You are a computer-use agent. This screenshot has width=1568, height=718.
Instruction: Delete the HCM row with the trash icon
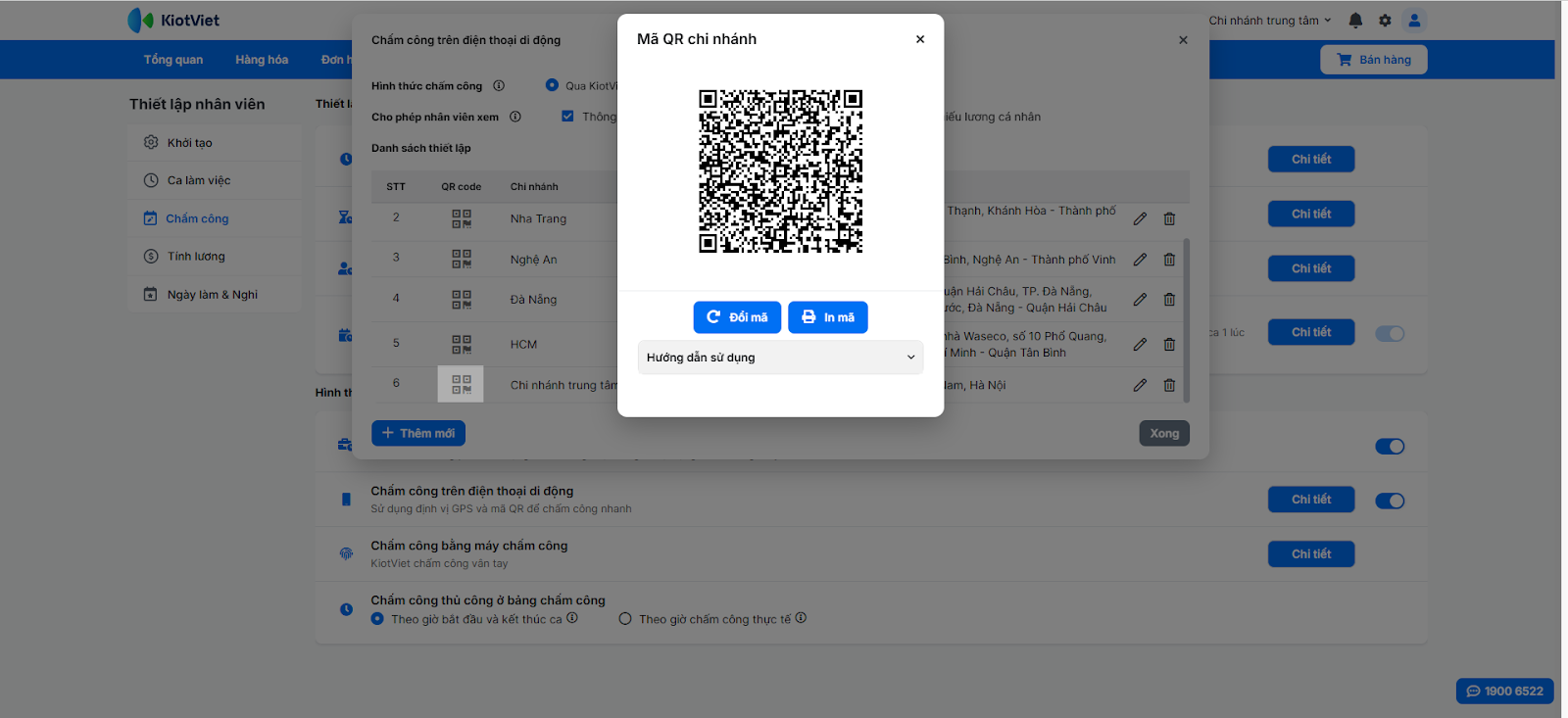[1169, 344]
